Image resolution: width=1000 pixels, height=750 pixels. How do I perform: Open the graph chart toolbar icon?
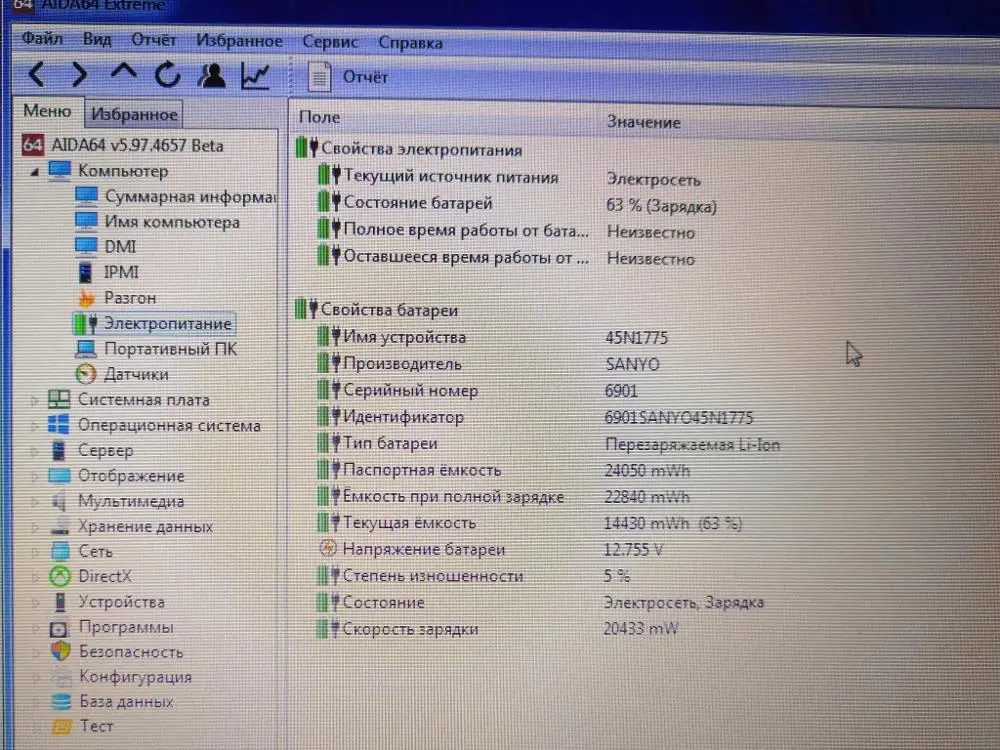[x=255, y=77]
